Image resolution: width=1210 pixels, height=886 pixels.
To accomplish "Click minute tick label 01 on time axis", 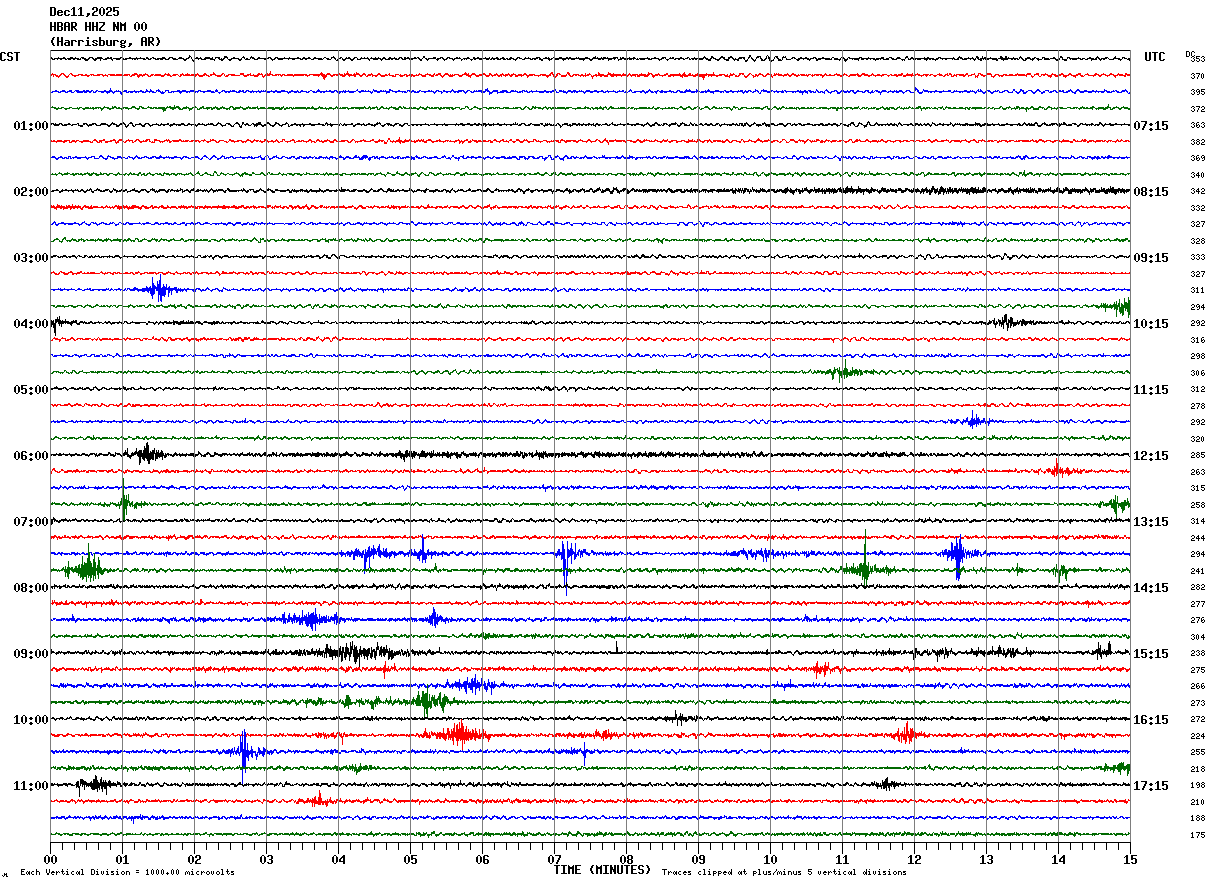I will coord(122,860).
